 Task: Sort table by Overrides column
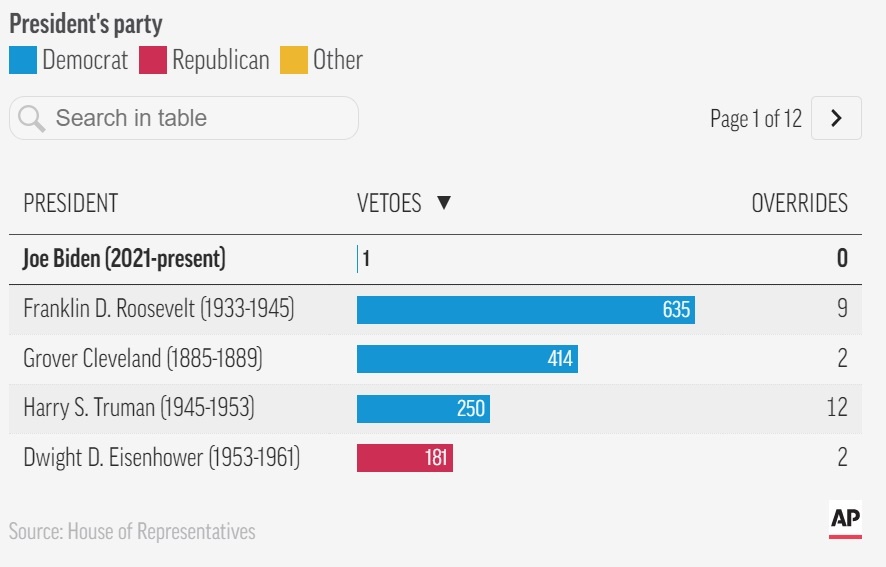pos(799,203)
